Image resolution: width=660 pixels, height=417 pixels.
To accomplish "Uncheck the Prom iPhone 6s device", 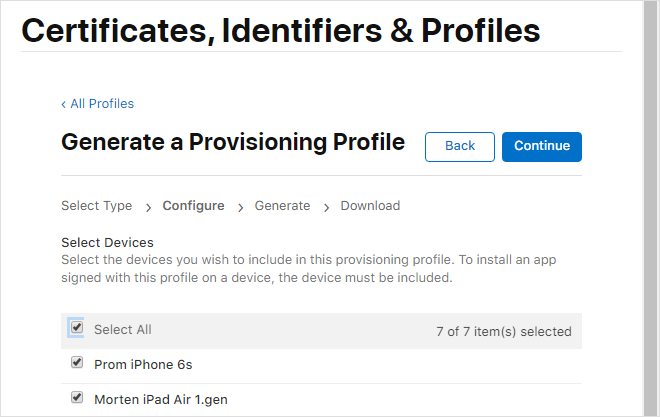I will (77, 363).
